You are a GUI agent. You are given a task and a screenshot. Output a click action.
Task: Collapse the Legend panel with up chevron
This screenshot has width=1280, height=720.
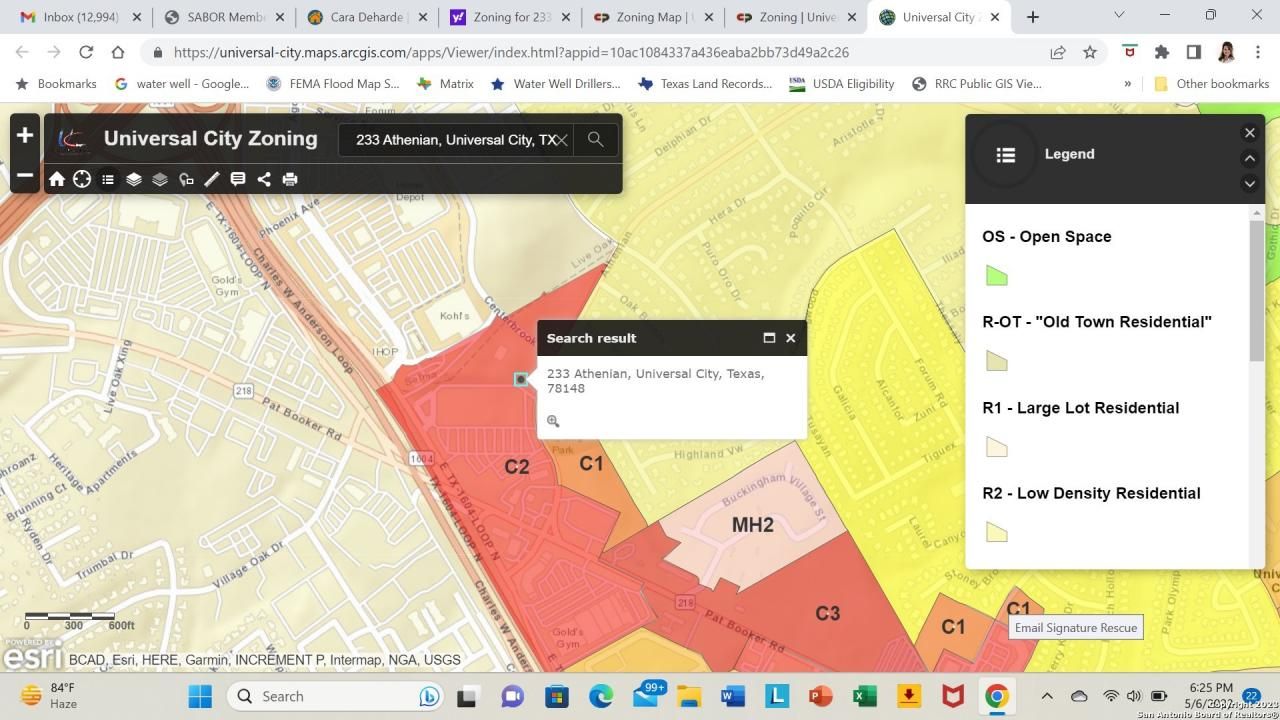1249,158
